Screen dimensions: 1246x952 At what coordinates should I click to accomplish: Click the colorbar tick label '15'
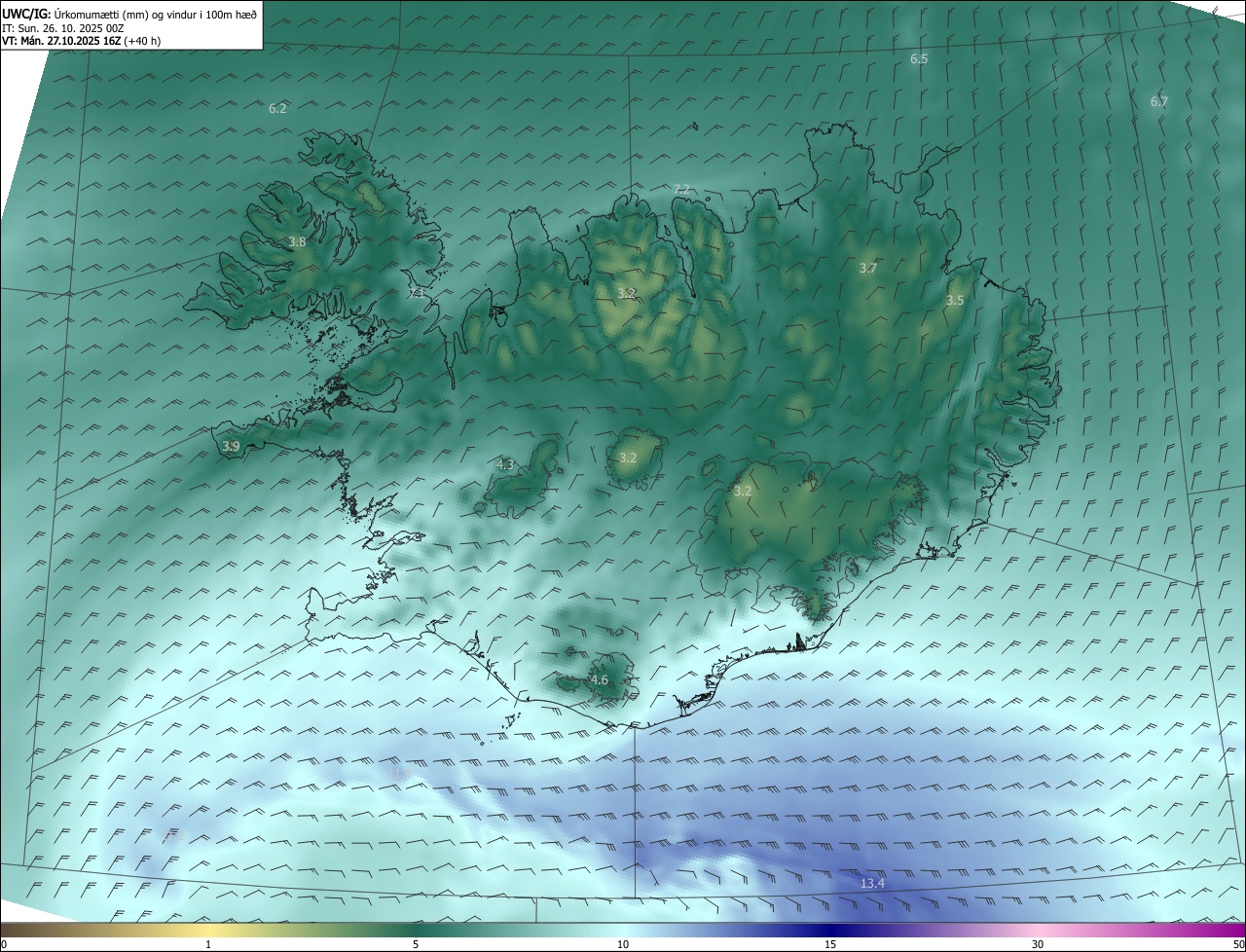pos(830,944)
